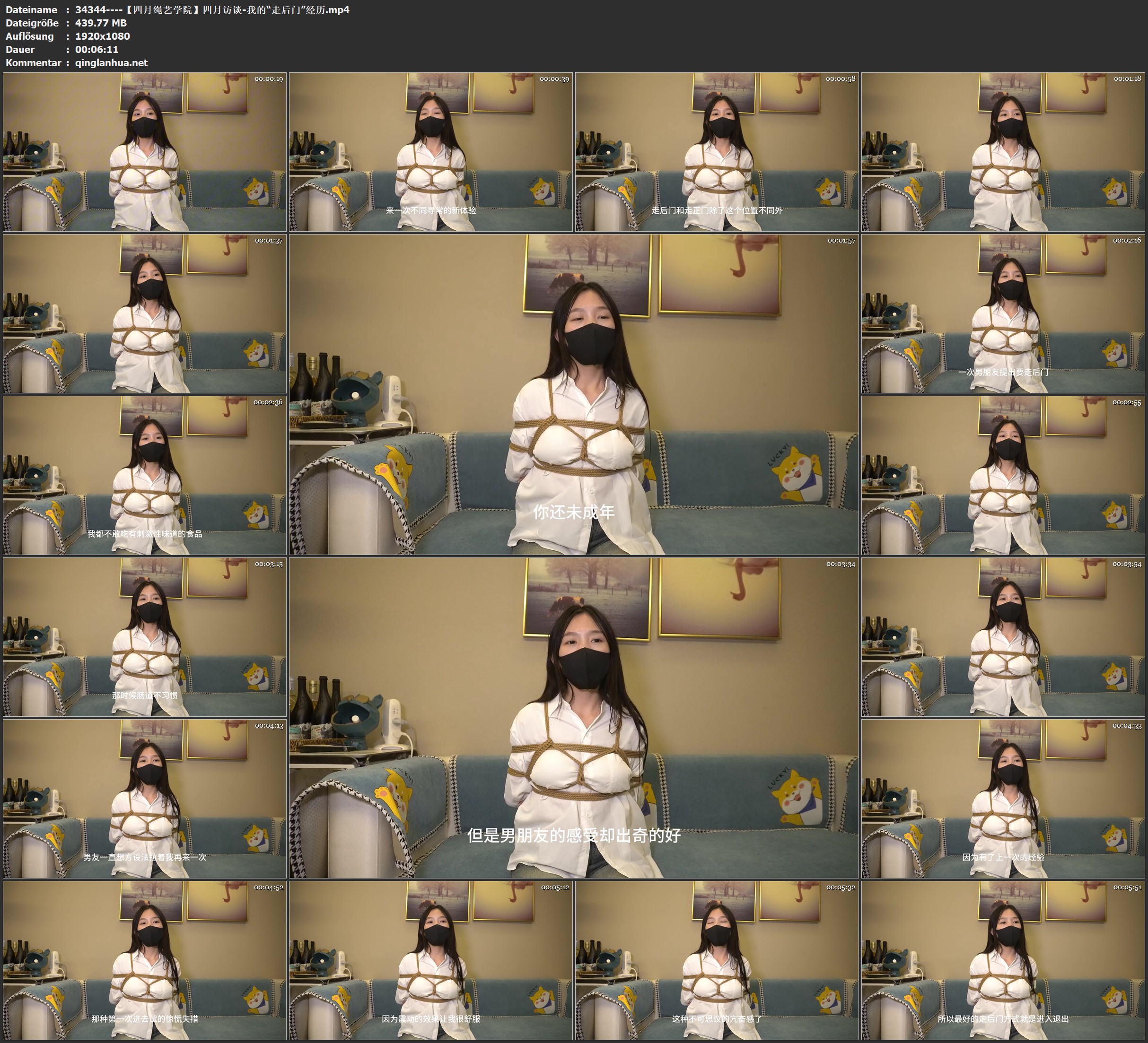Select the frame at 00:04:52
Image resolution: width=1148 pixels, height=1043 pixels.
click(x=145, y=960)
